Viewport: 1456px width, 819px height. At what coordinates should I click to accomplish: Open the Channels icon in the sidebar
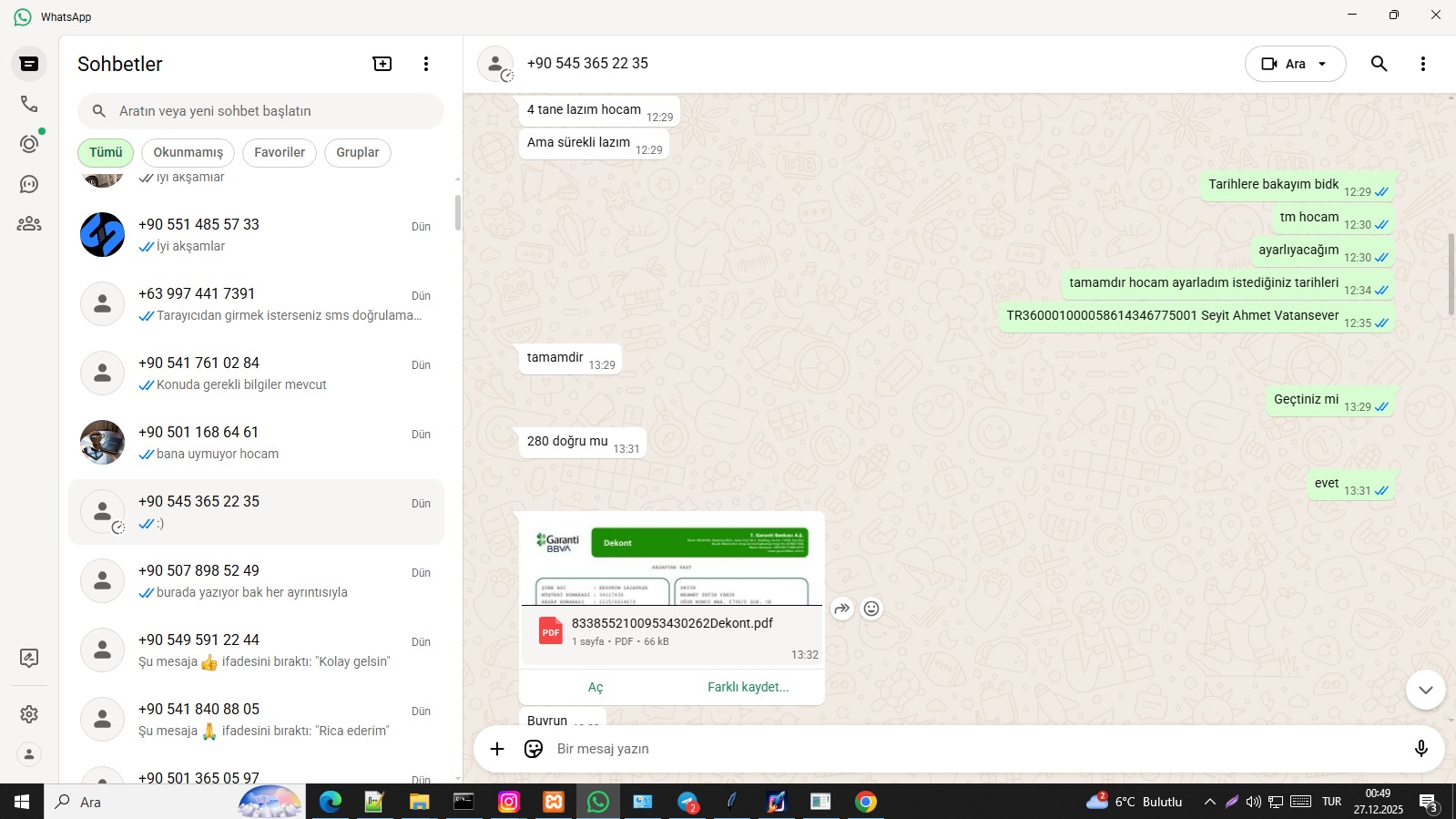29,184
